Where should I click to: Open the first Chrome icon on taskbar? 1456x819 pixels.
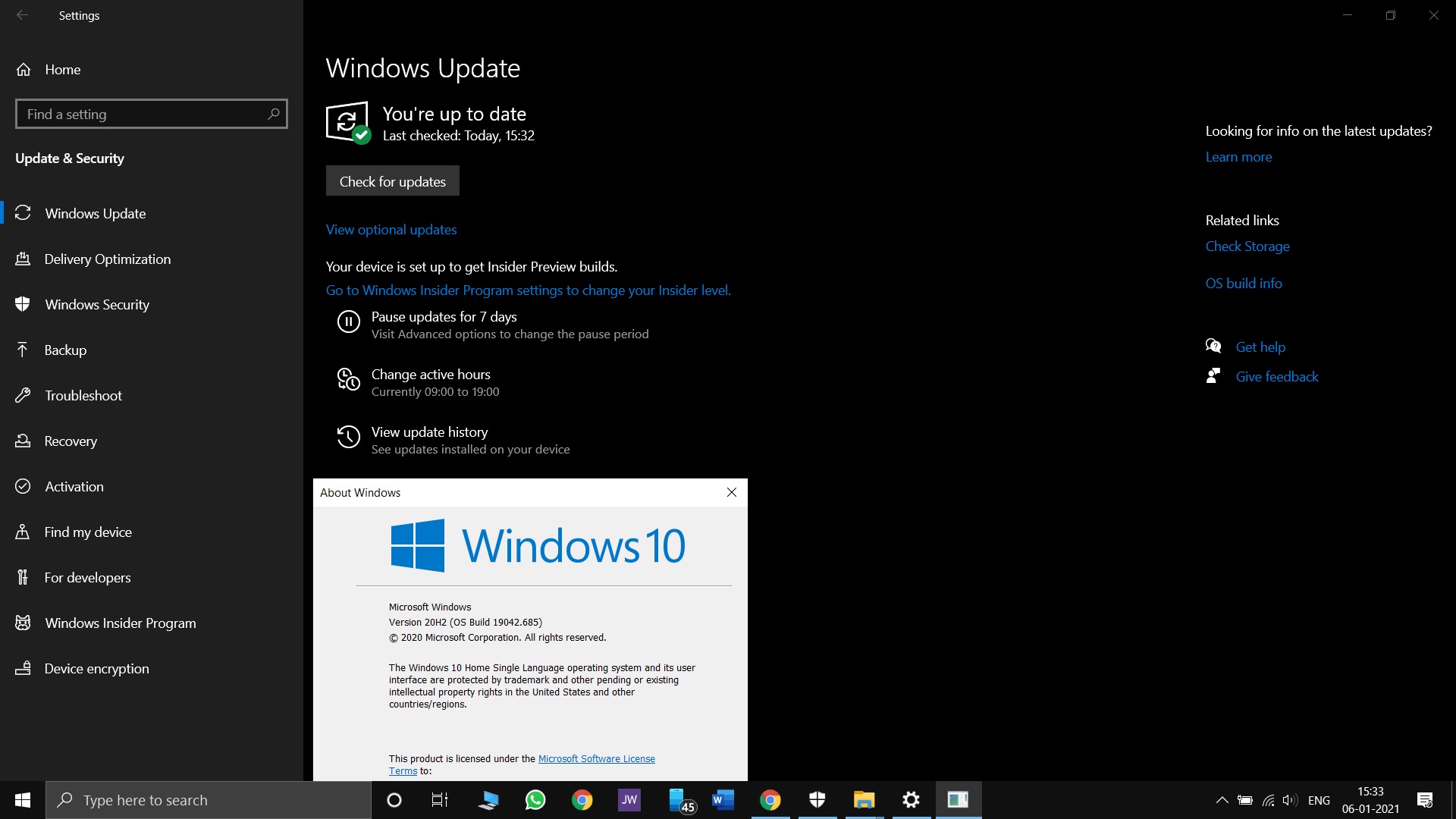pyautogui.click(x=582, y=800)
